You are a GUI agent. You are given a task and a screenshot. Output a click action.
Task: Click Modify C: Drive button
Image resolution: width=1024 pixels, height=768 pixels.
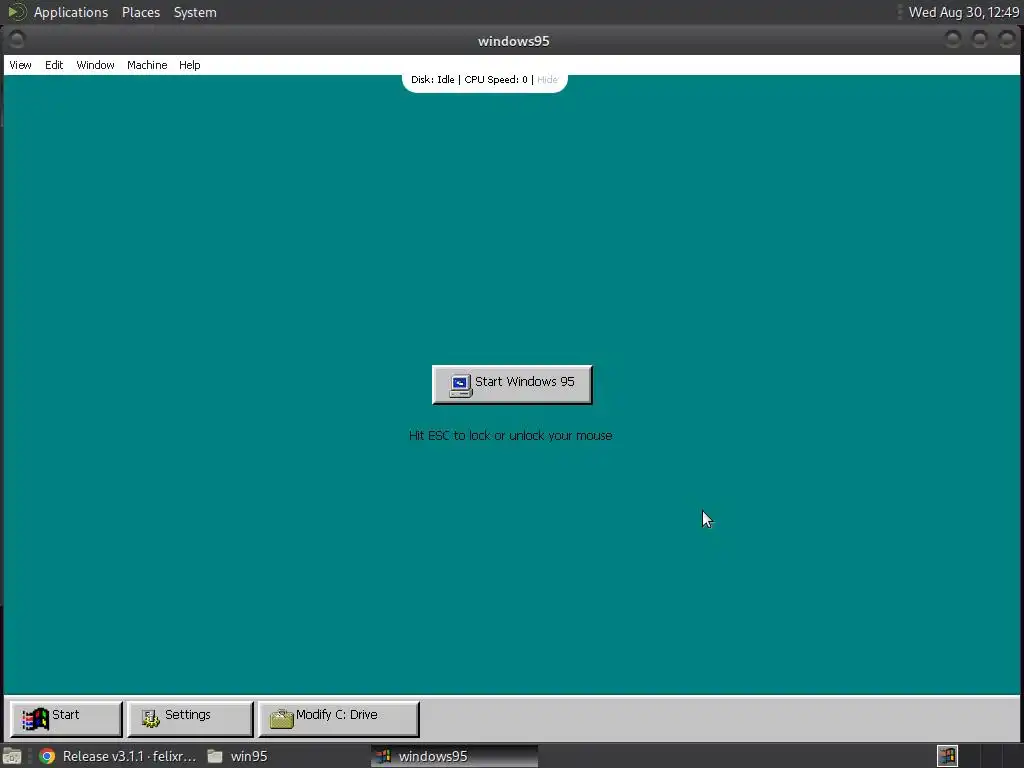point(339,718)
